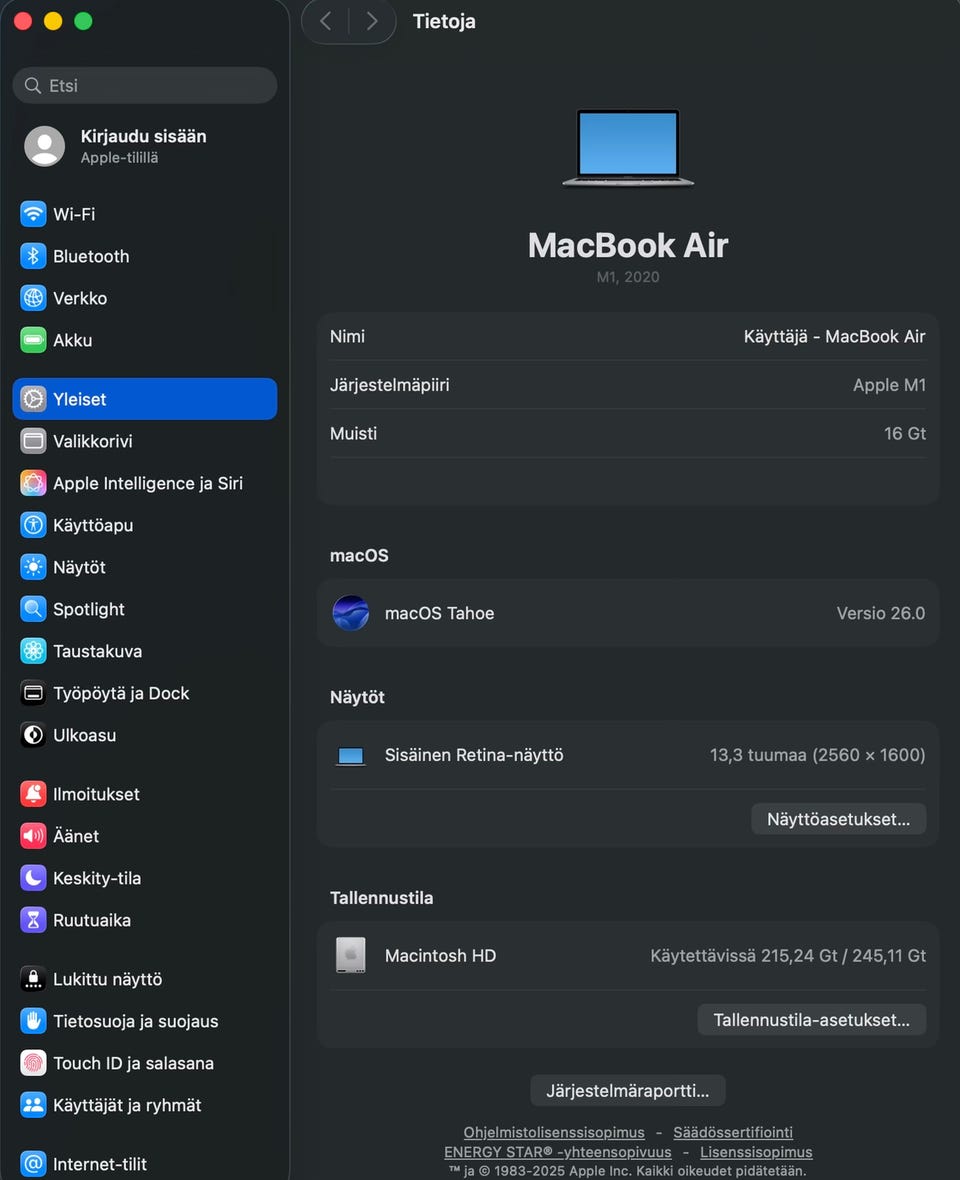Open the Ilmoitukset bell icon
The image size is (960, 1180).
[x=33, y=794]
